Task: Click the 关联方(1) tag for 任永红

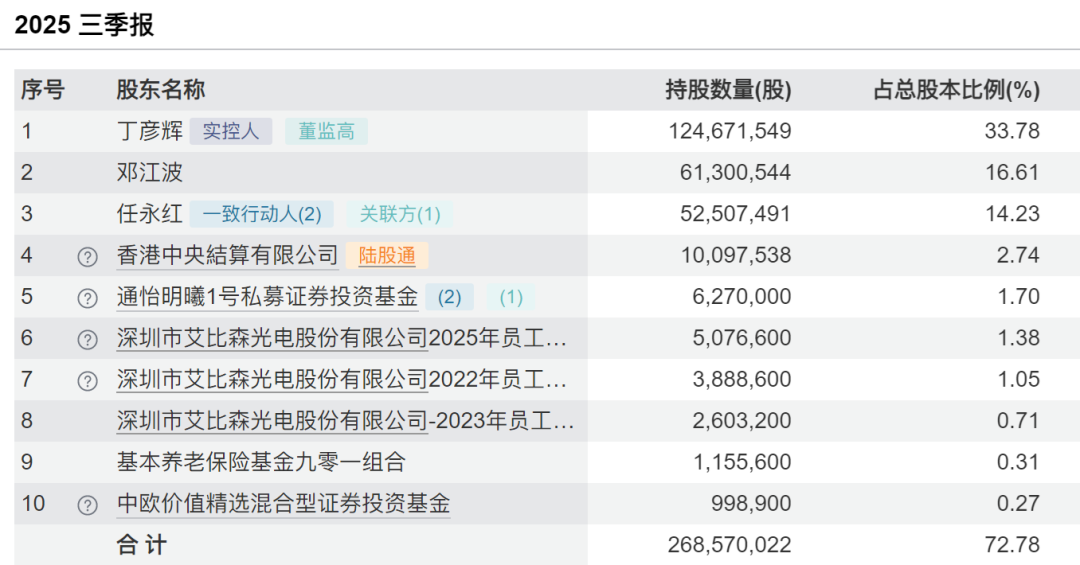Action: tap(400, 214)
